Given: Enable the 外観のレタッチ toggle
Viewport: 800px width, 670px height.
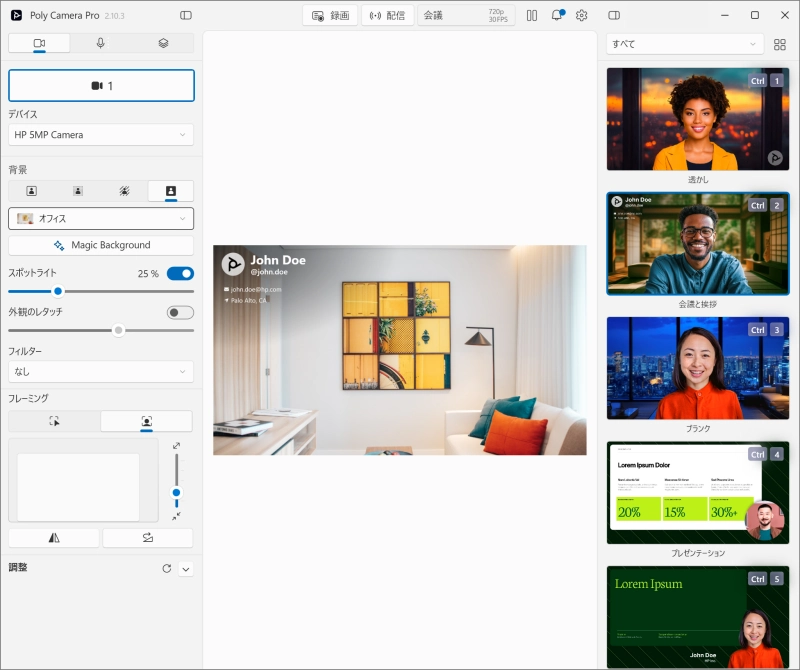Looking at the screenshot, I should (x=180, y=312).
